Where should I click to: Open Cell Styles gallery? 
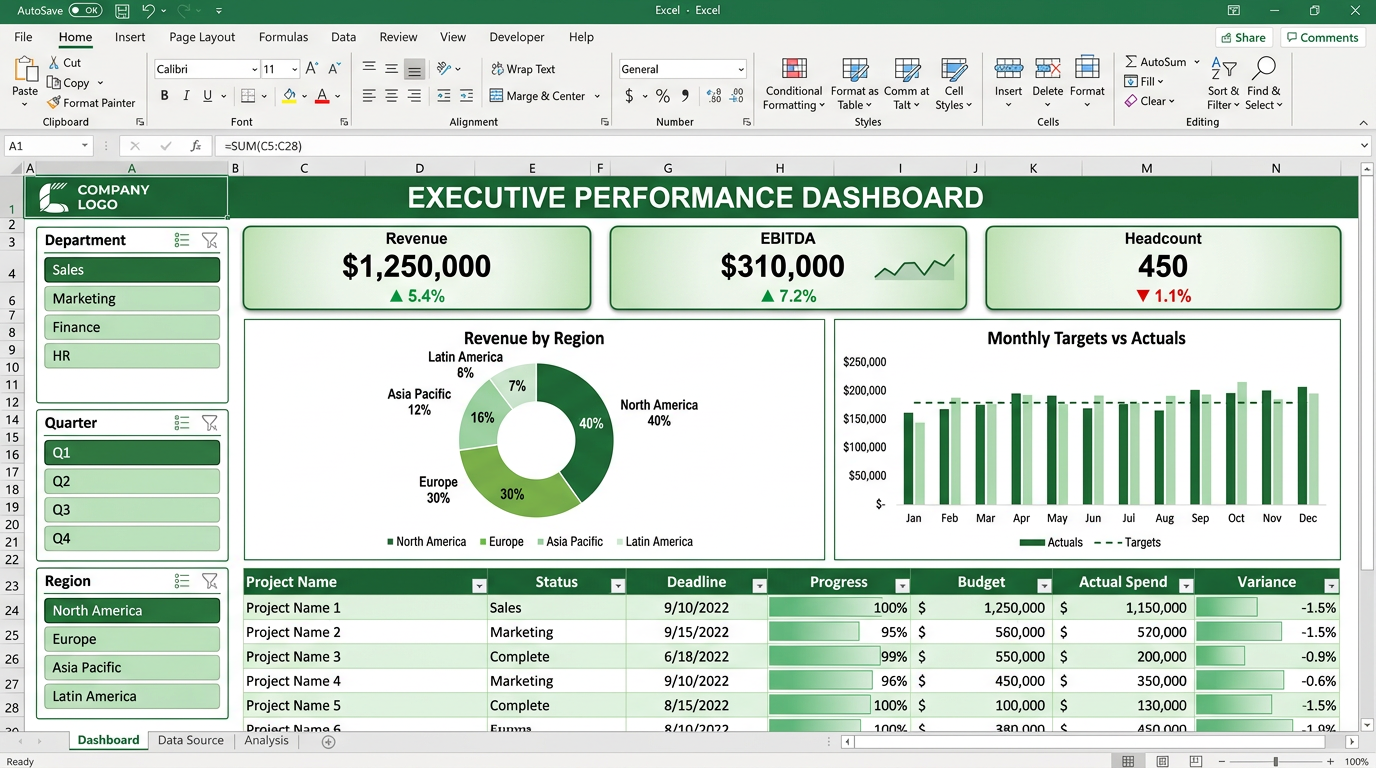pos(954,83)
